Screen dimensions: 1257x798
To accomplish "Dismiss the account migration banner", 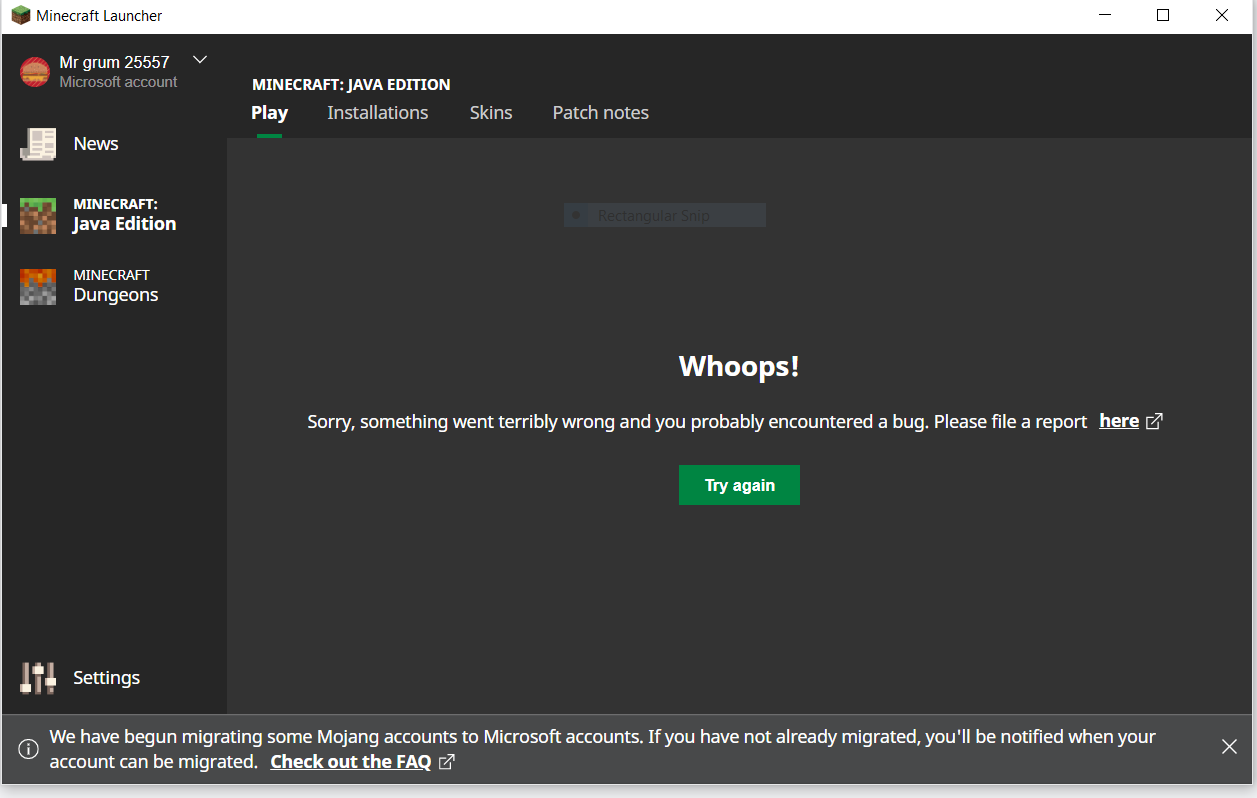I will pos(1229,747).
